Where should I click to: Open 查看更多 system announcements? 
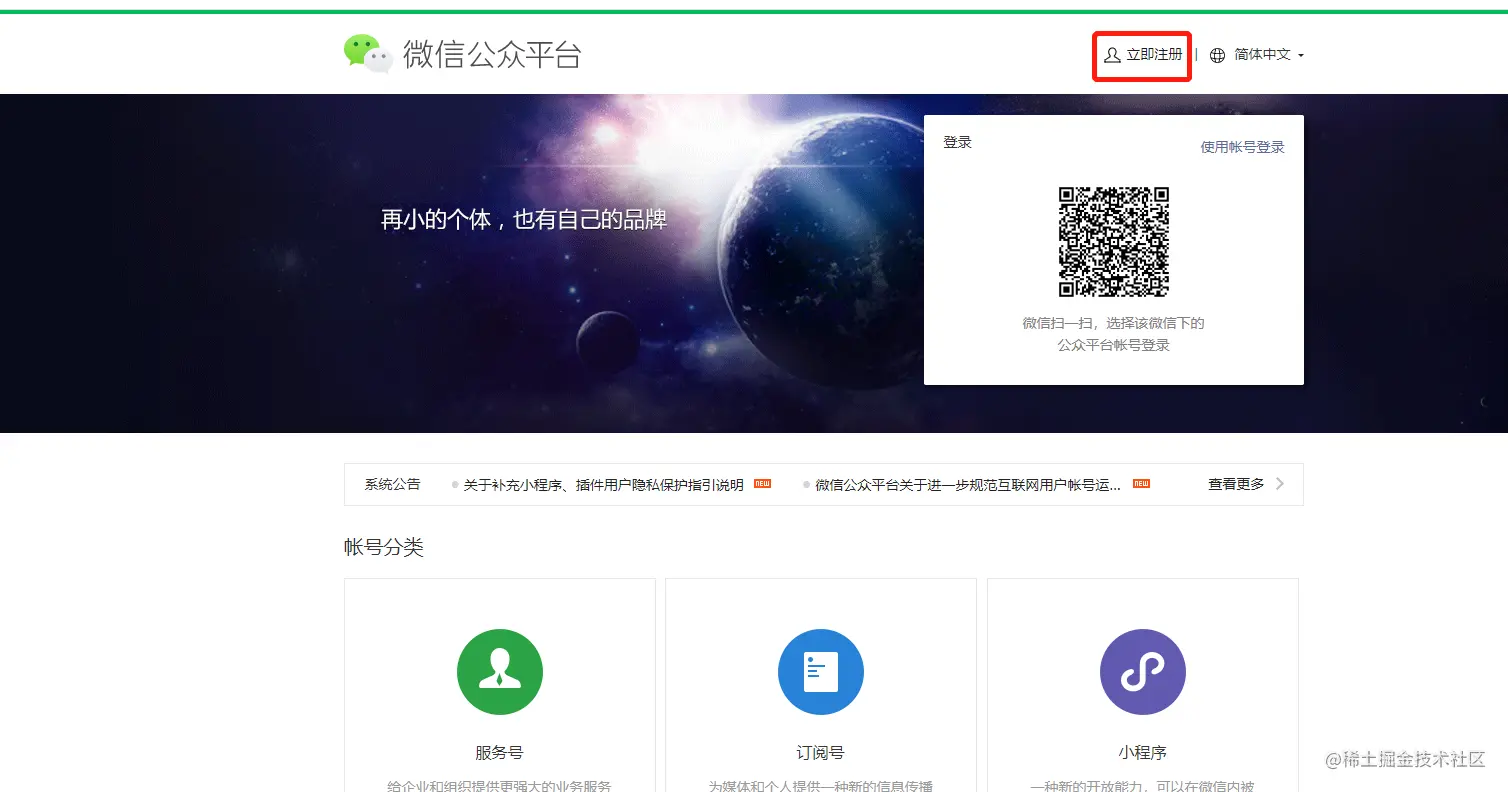1236,484
